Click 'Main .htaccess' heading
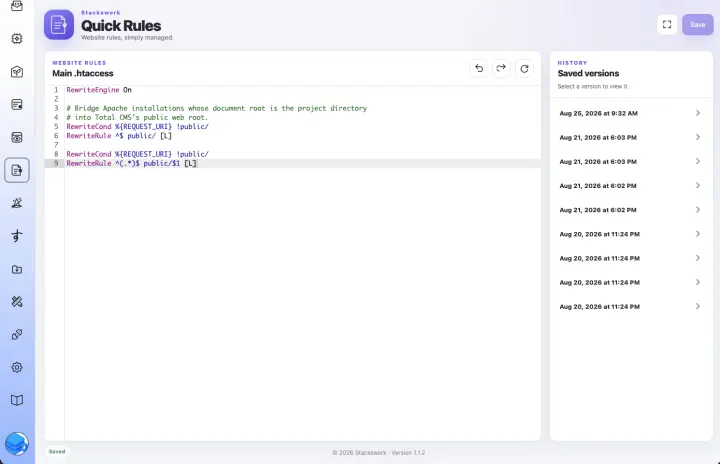The image size is (720, 464). click(x=83, y=74)
